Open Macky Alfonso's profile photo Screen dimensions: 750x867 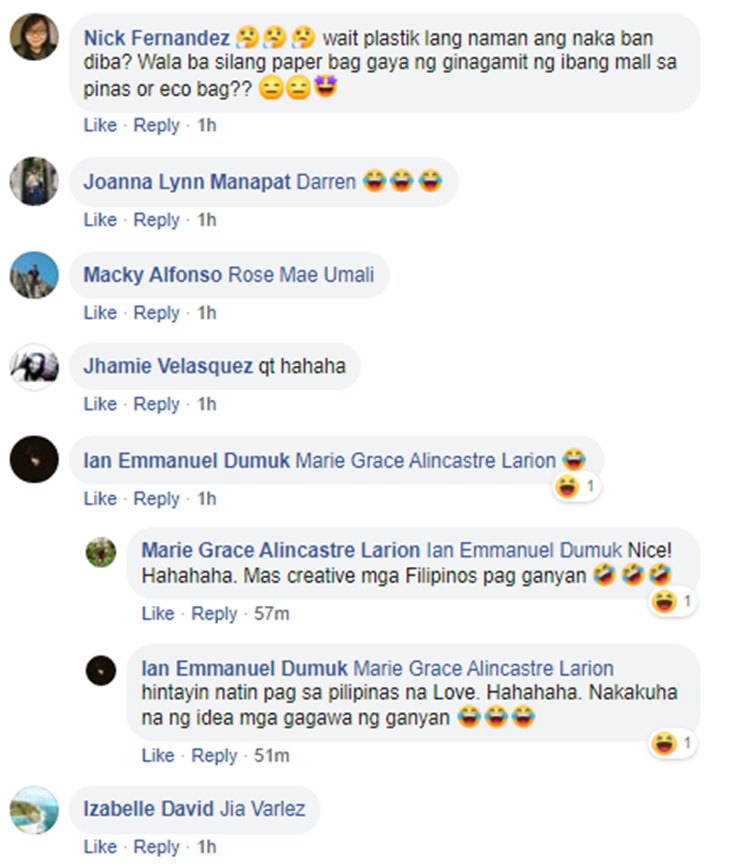coord(34,275)
